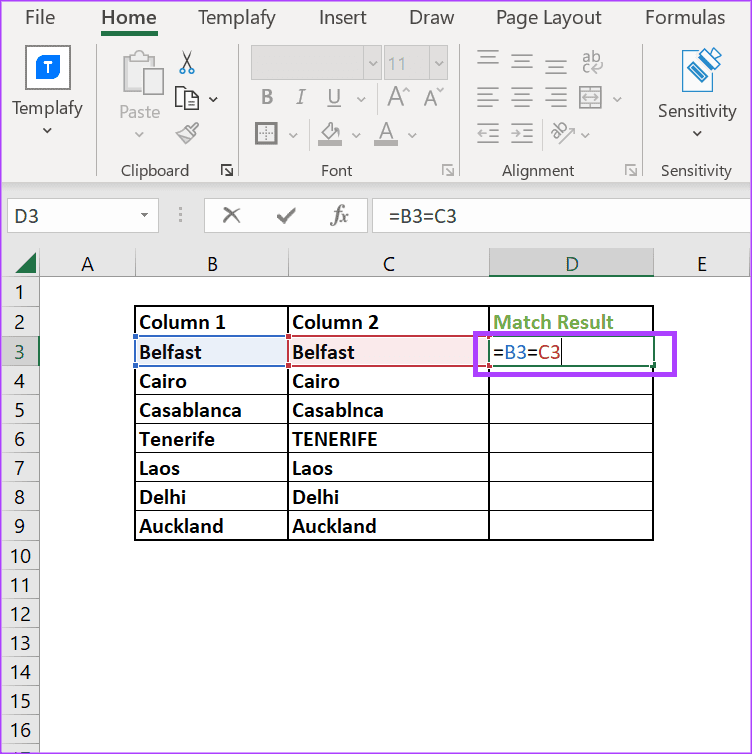Select column C header
This screenshot has height=754, width=752.
point(389,264)
